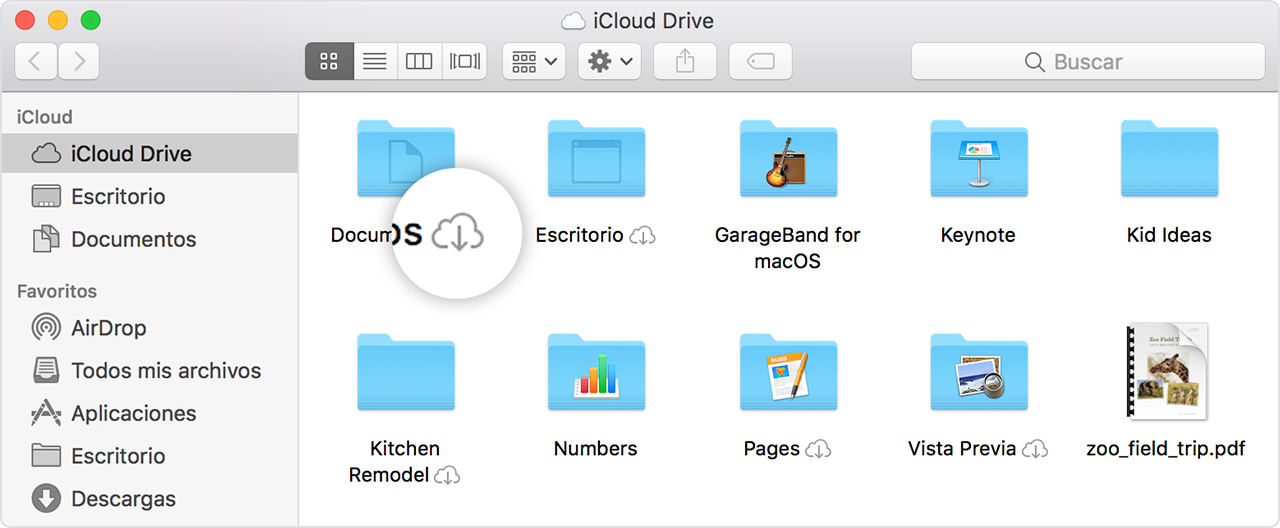Go forward with the right arrow button
Screen dimensions: 1280x528
coord(79,62)
